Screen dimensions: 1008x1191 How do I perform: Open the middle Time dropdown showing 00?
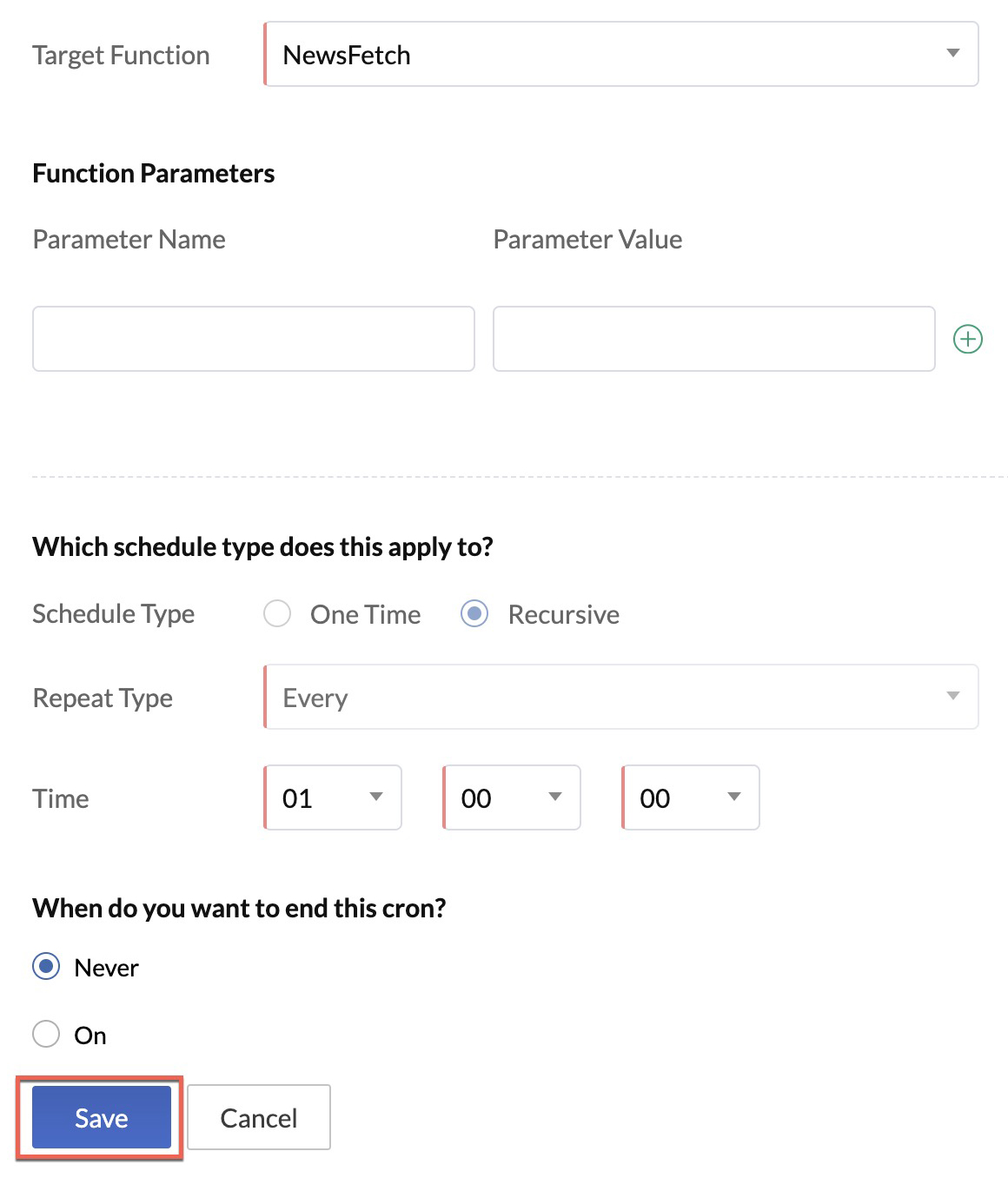click(x=501, y=798)
